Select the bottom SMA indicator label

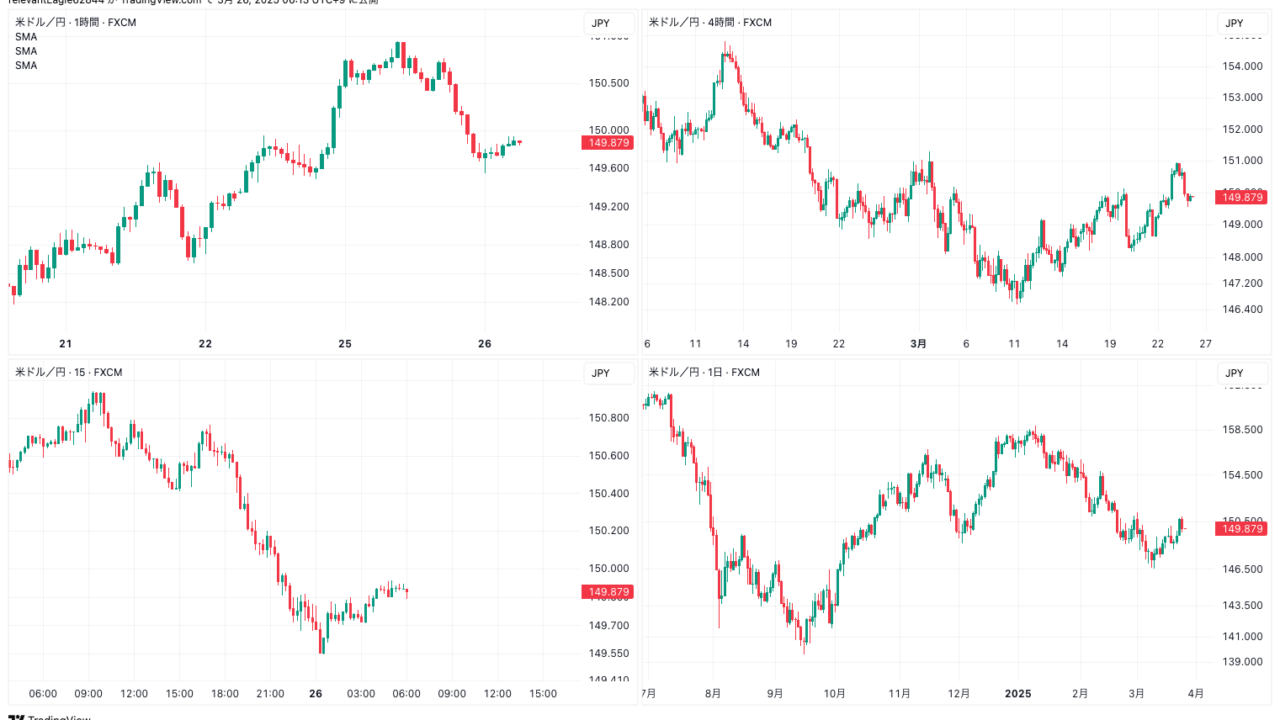(26, 65)
